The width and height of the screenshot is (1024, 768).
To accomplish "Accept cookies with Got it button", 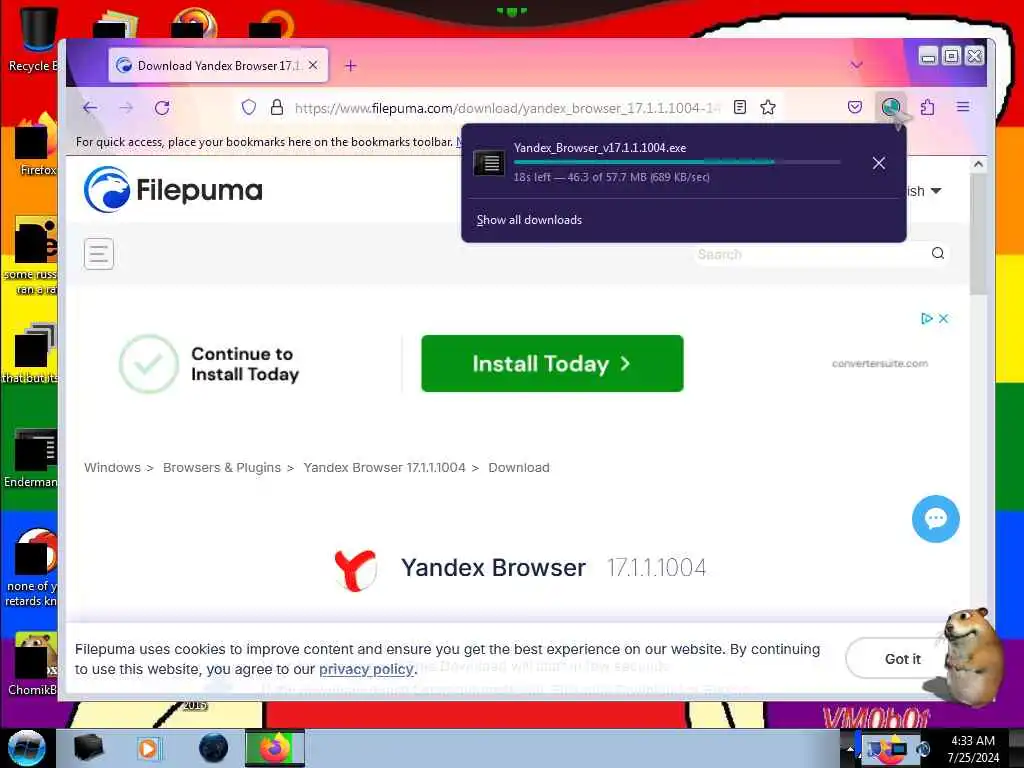I will 903,659.
